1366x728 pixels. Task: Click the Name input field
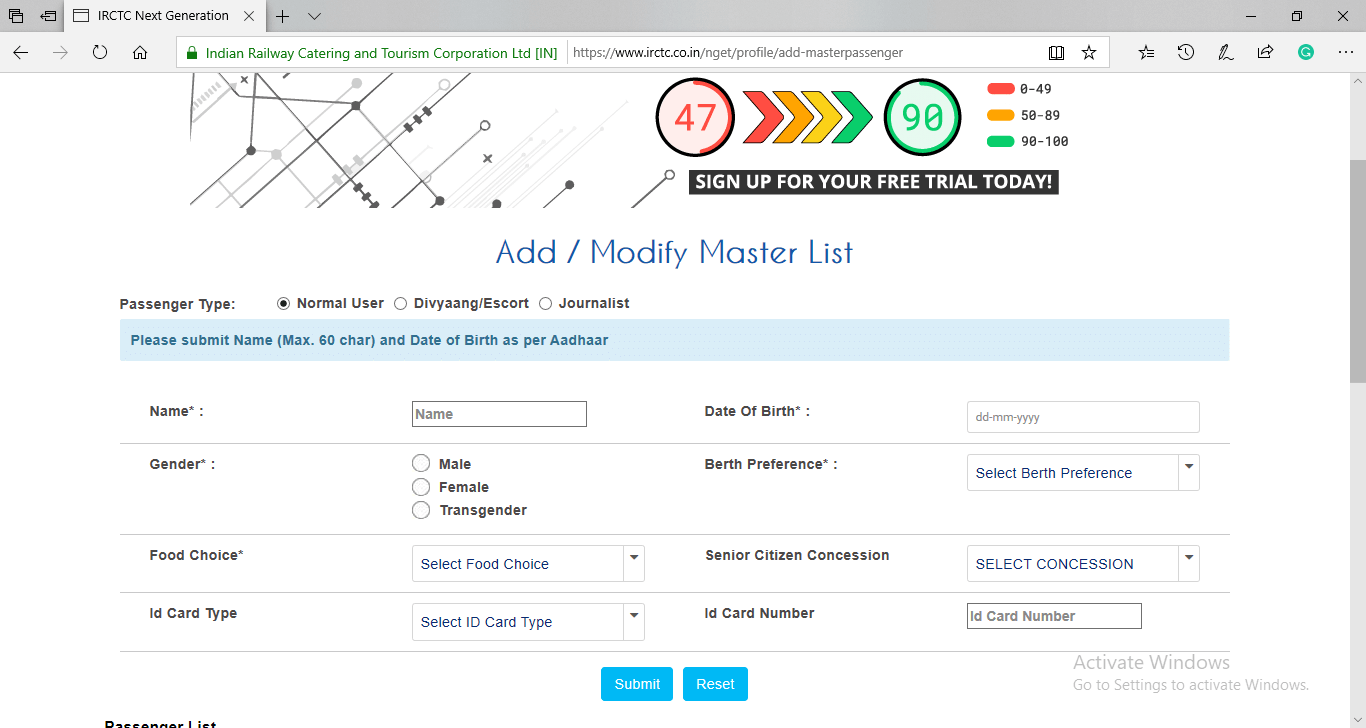499,414
